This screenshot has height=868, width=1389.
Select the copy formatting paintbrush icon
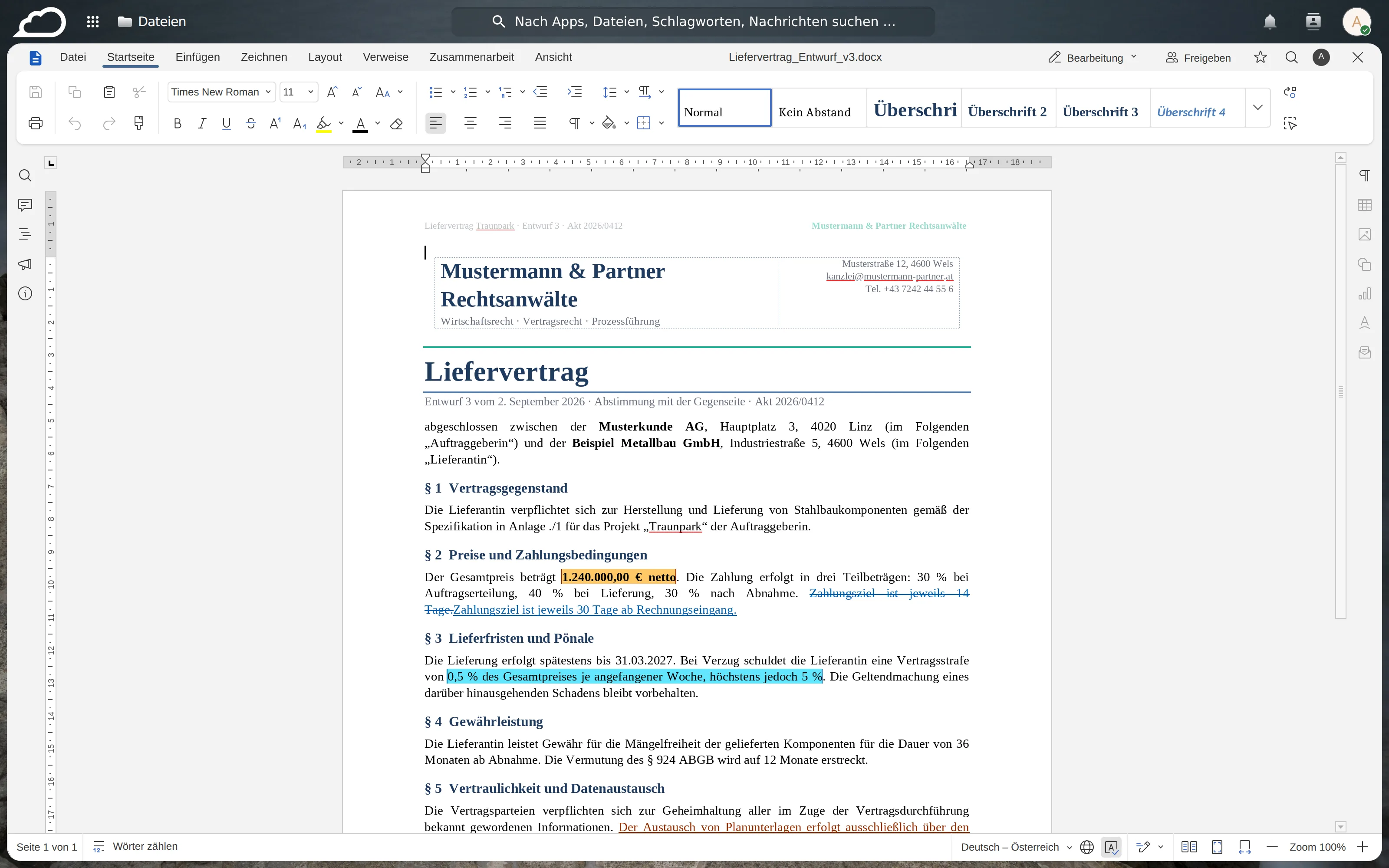pyautogui.click(x=139, y=123)
